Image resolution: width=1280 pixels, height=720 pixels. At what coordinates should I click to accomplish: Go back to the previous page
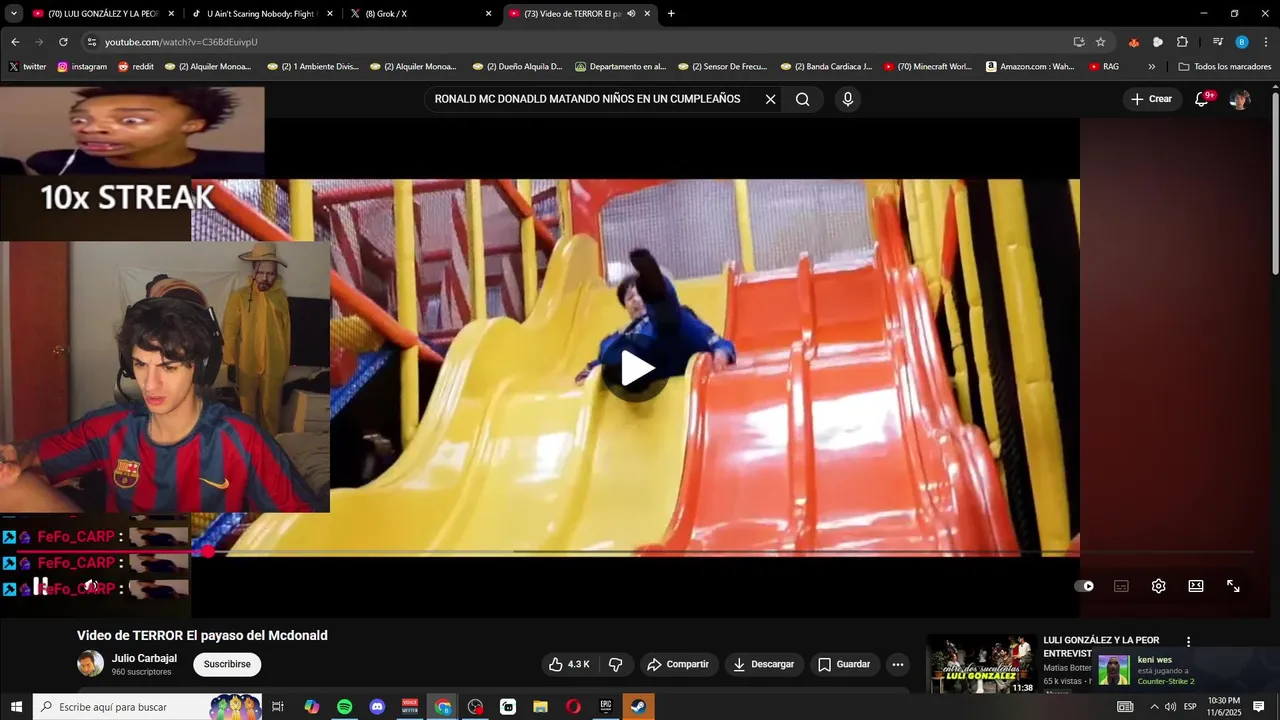[15, 42]
